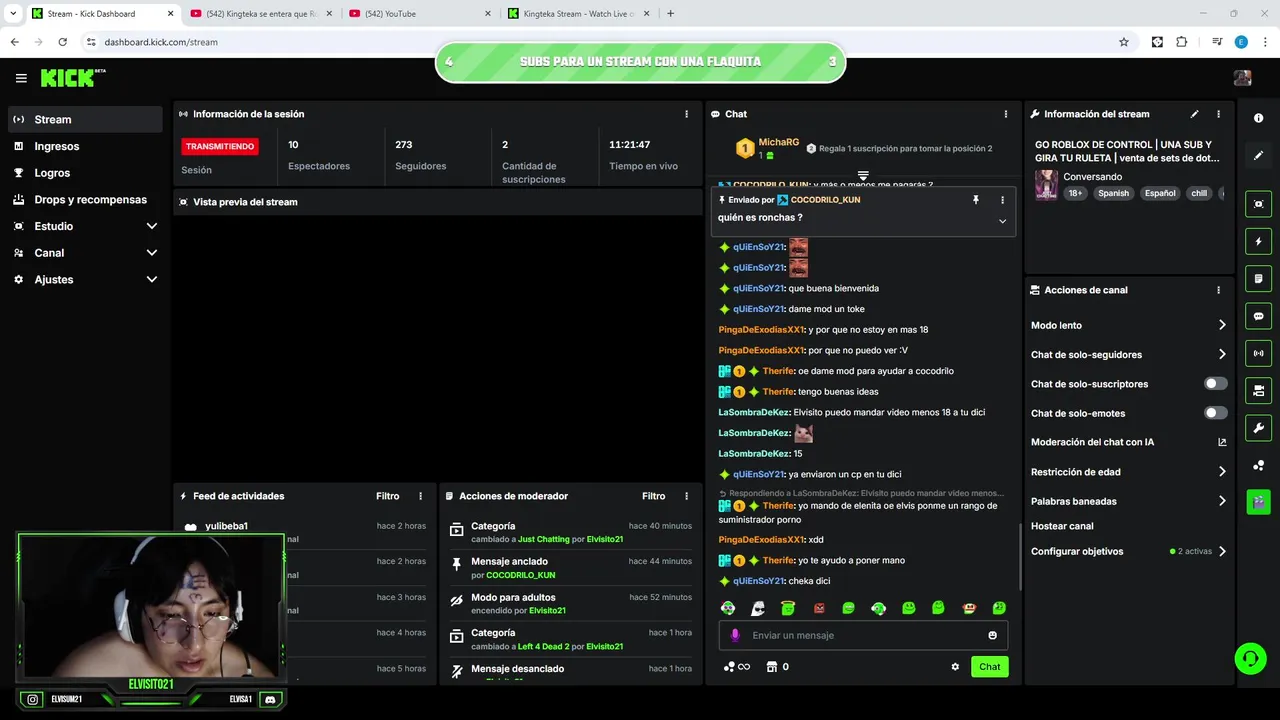Viewport: 1280px width, 720px height.
Task: Click the lightning bolt icon in right sidebar
Action: [1258, 241]
